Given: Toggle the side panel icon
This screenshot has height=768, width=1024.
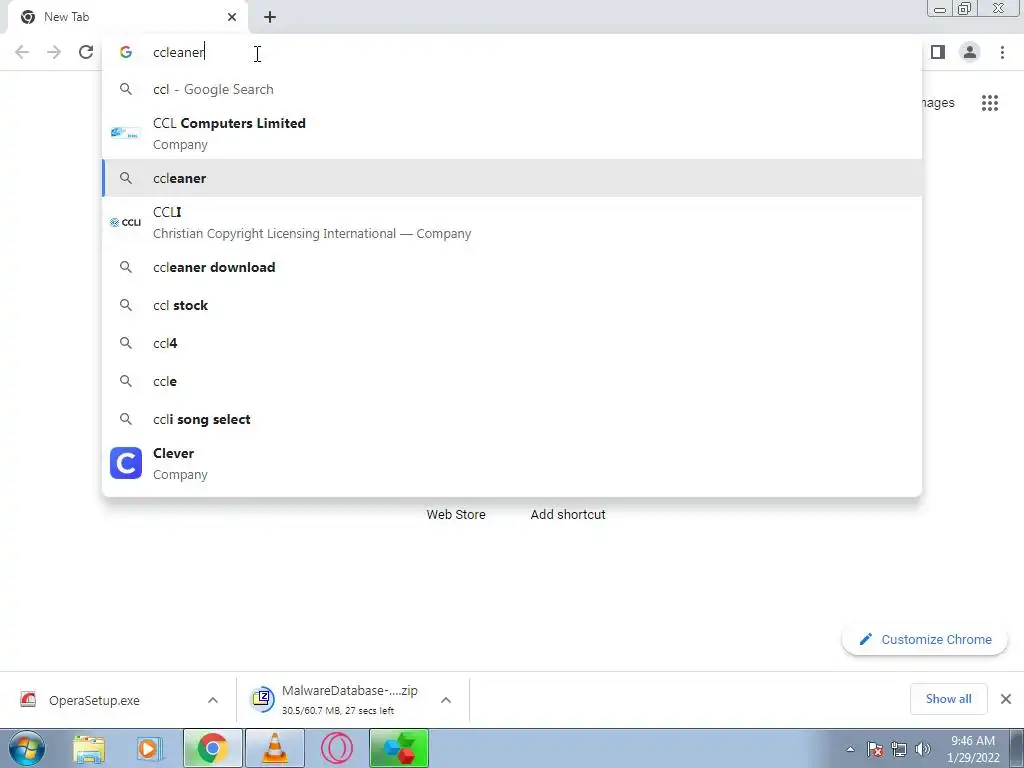Looking at the screenshot, I should pyautogui.click(x=938, y=52).
